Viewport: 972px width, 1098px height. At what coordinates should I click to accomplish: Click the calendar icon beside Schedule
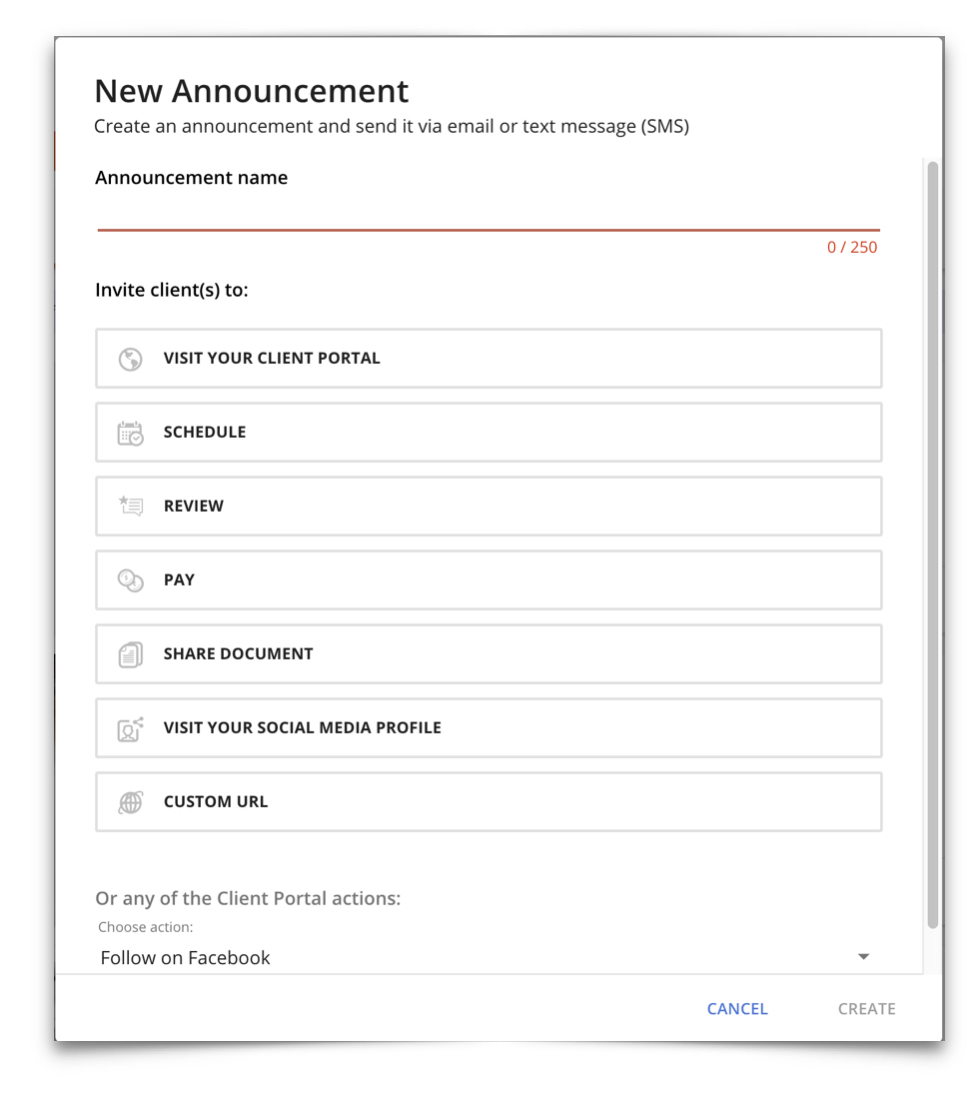tap(130, 433)
